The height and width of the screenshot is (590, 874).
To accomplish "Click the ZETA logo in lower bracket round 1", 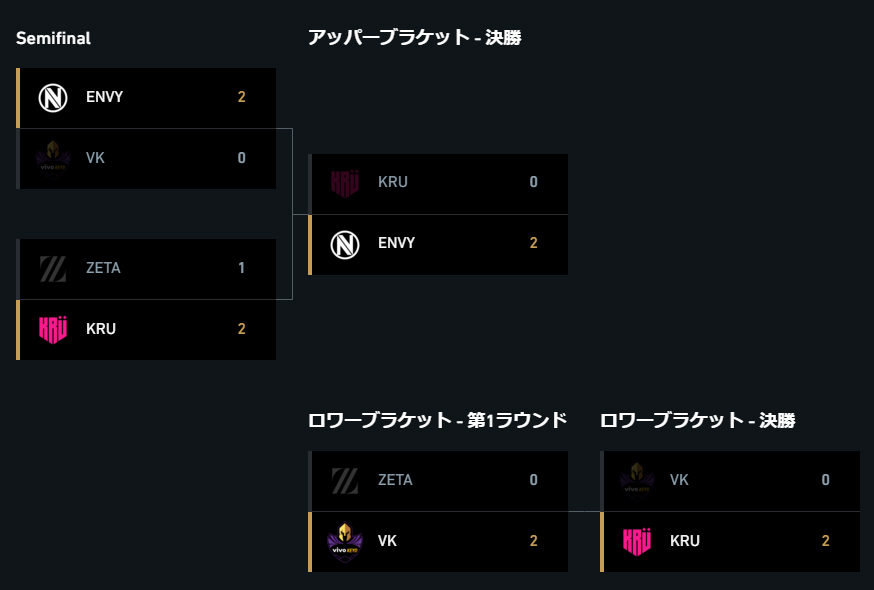I will point(345,481).
